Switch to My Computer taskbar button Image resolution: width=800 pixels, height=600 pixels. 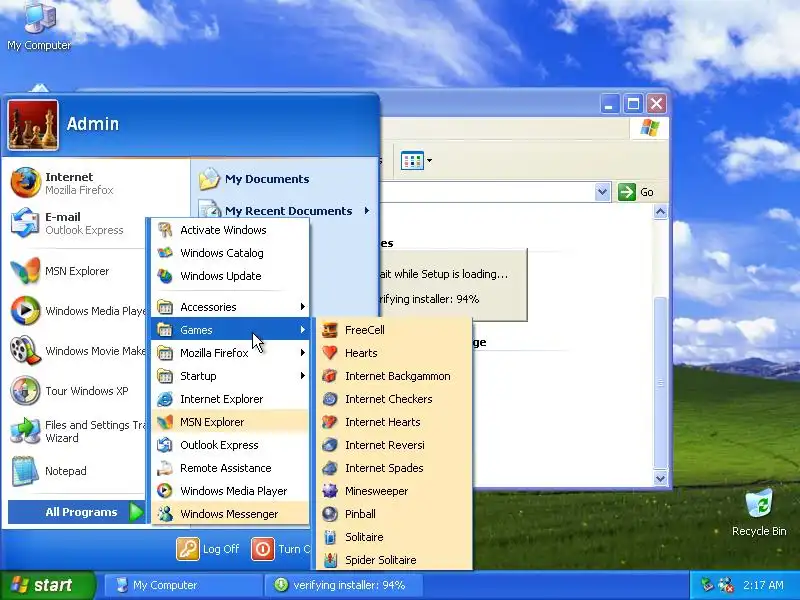183,585
